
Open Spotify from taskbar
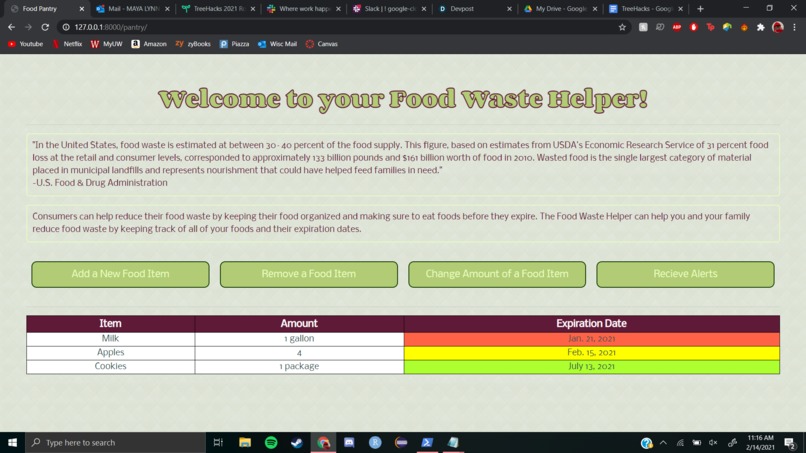pyautogui.click(x=271, y=442)
